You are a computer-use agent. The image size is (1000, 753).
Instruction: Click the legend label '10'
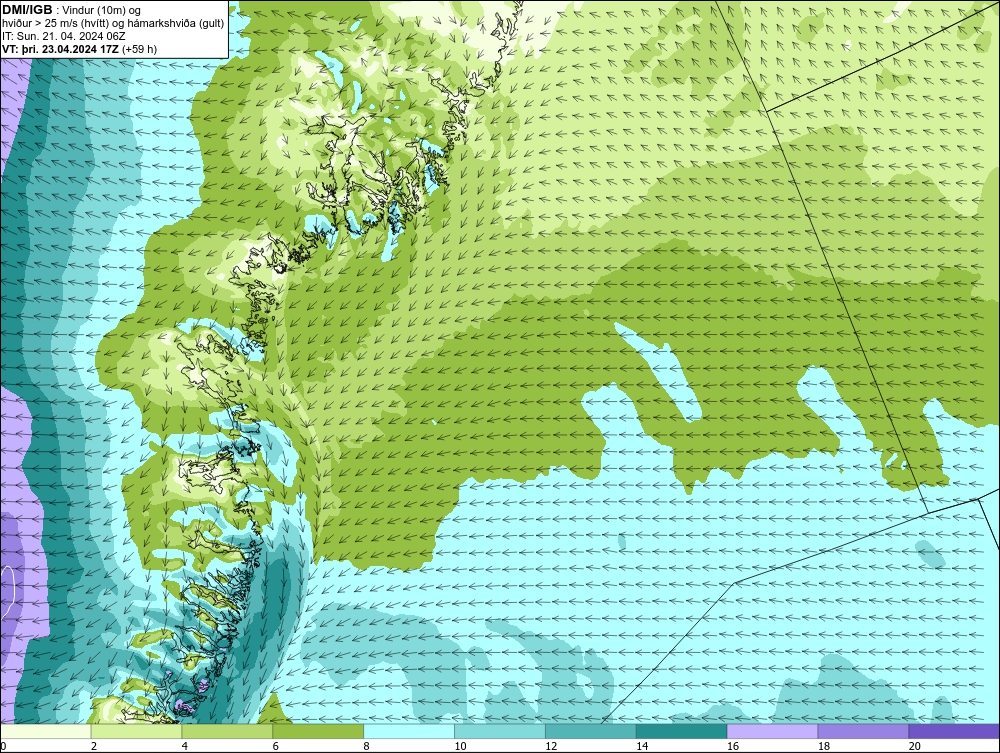point(460,746)
